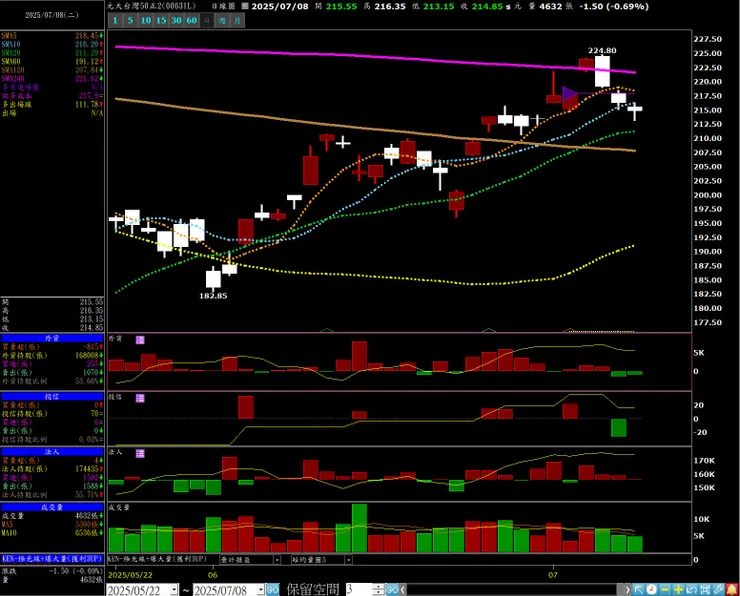Switch to 60-minute timeframe
The image size is (740, 596).
click(x=191, y=20)
